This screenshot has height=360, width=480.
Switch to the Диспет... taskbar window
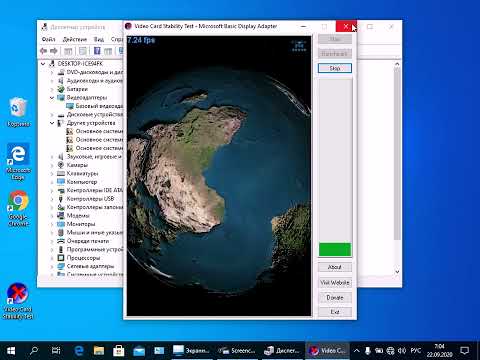[282, 351]
